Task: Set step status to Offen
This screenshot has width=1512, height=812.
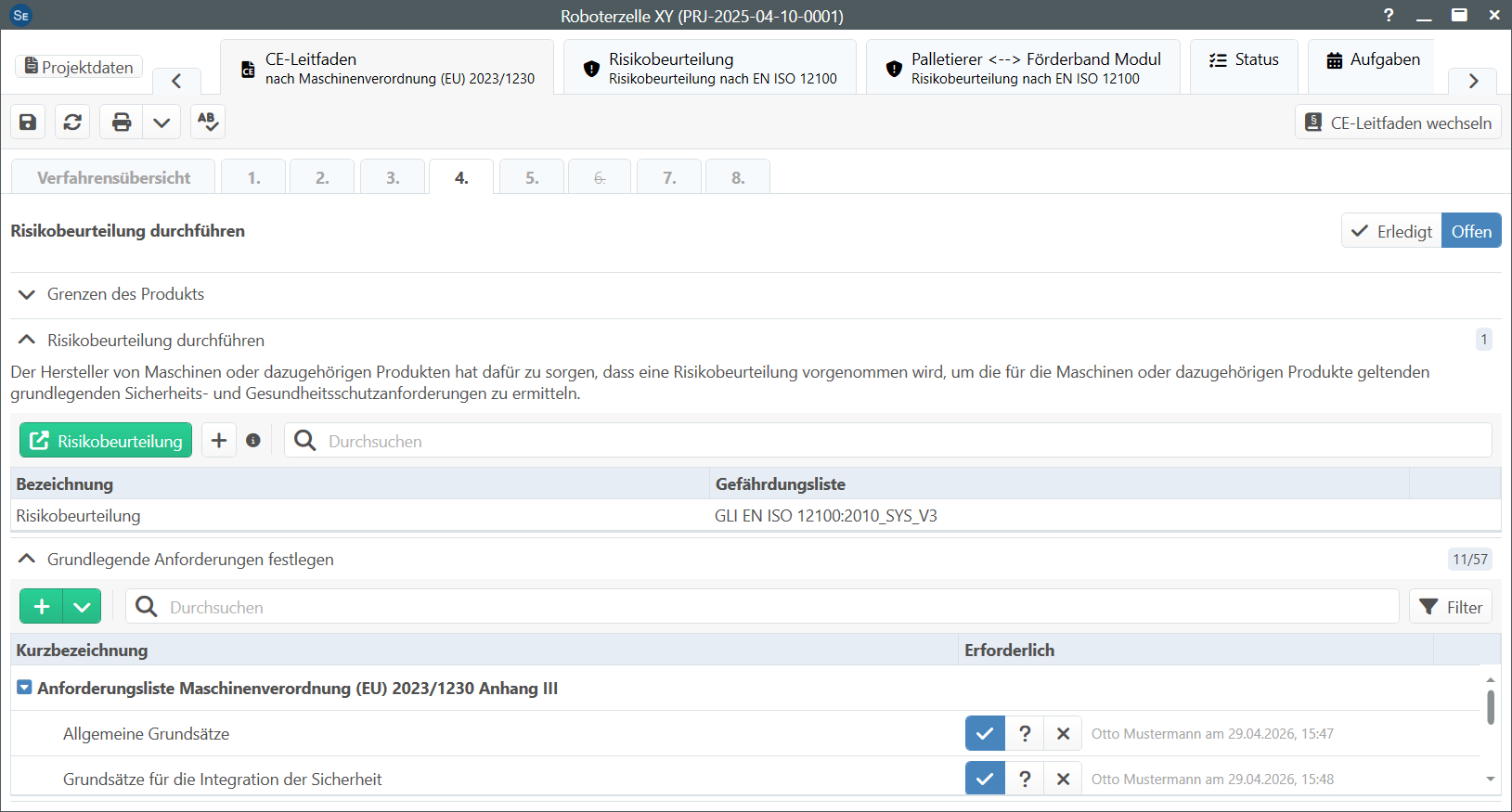Action: (1471, 231)
